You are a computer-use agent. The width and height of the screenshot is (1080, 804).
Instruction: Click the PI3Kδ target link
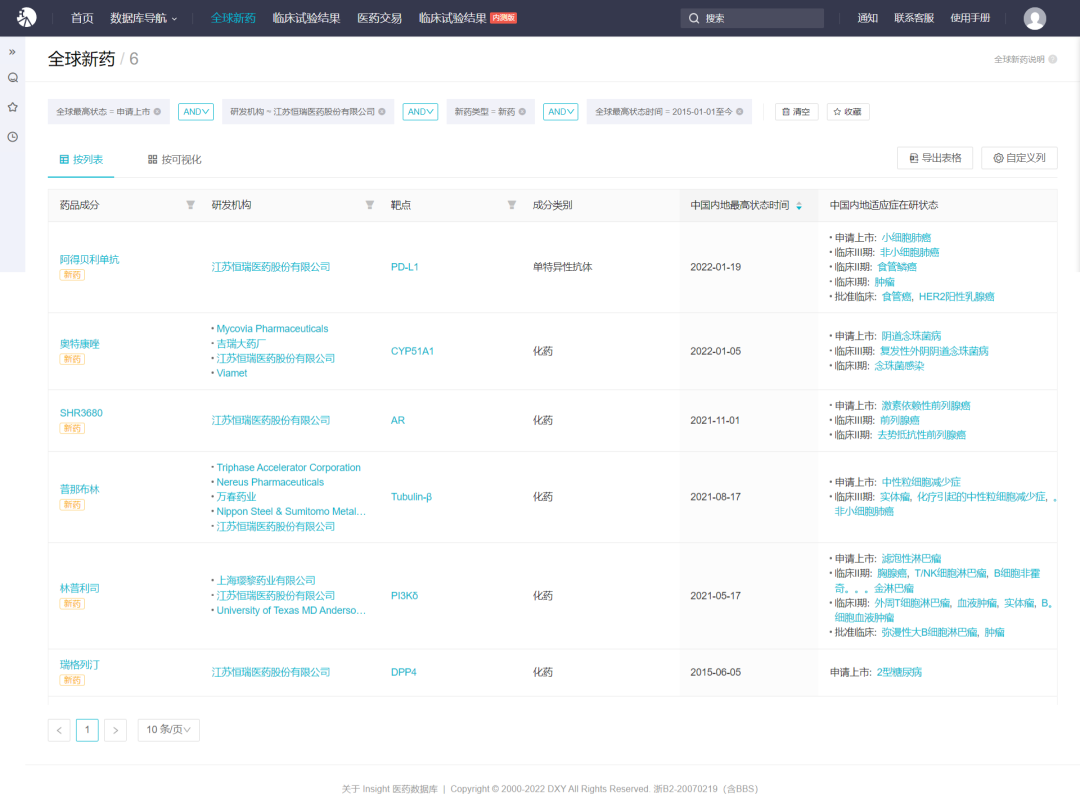coord(404,595)
